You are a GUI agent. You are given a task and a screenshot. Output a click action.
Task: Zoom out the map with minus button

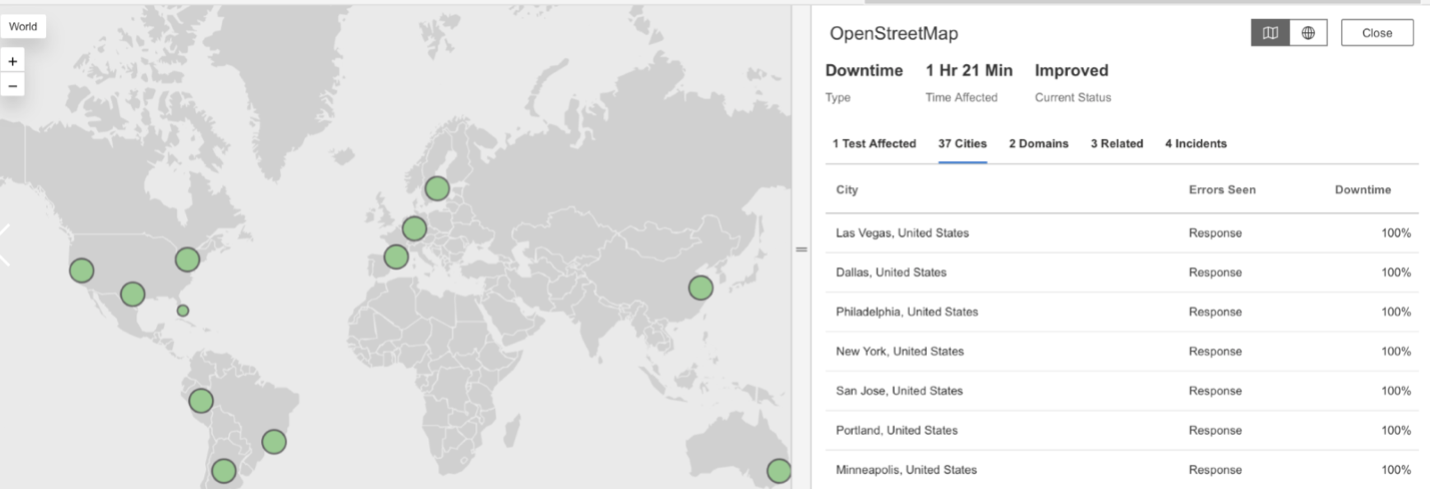click(x=13, y=86)
